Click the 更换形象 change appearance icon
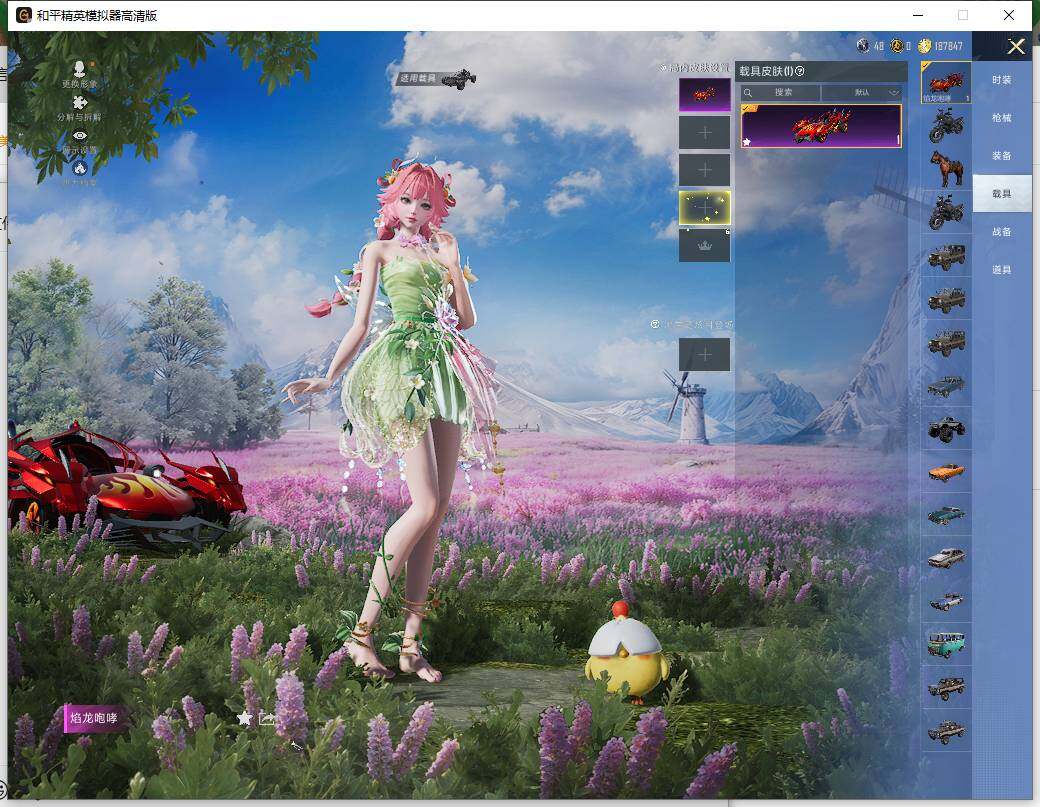The image size is (1040, 807). [x=80, y=69]
